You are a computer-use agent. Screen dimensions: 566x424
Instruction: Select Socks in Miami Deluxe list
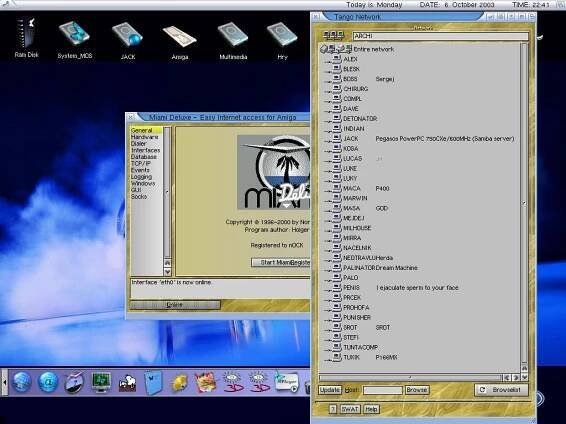(147, 196)
